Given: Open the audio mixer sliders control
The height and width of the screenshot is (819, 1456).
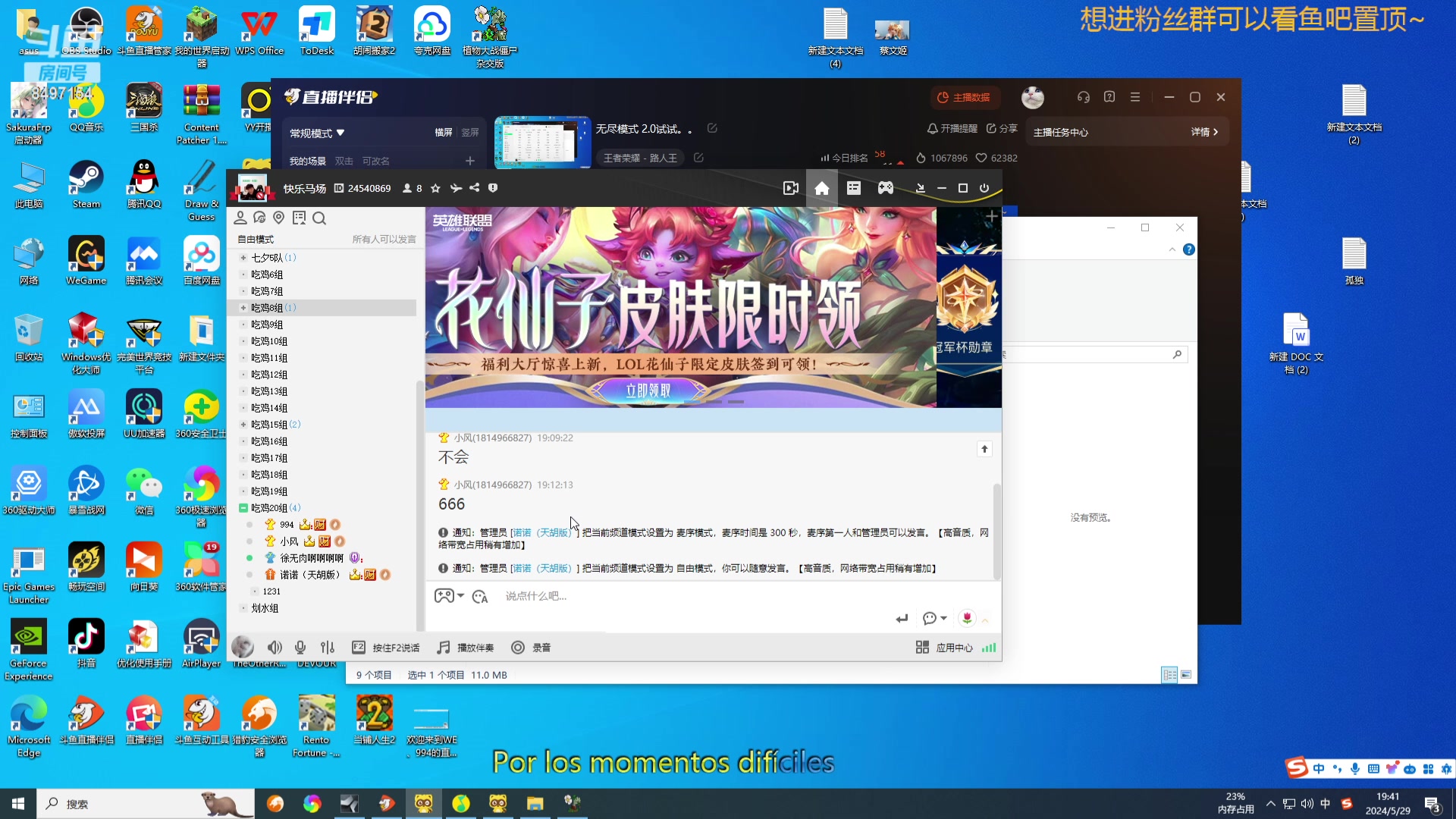Looking at the screenshot, I should click(328, 647).
